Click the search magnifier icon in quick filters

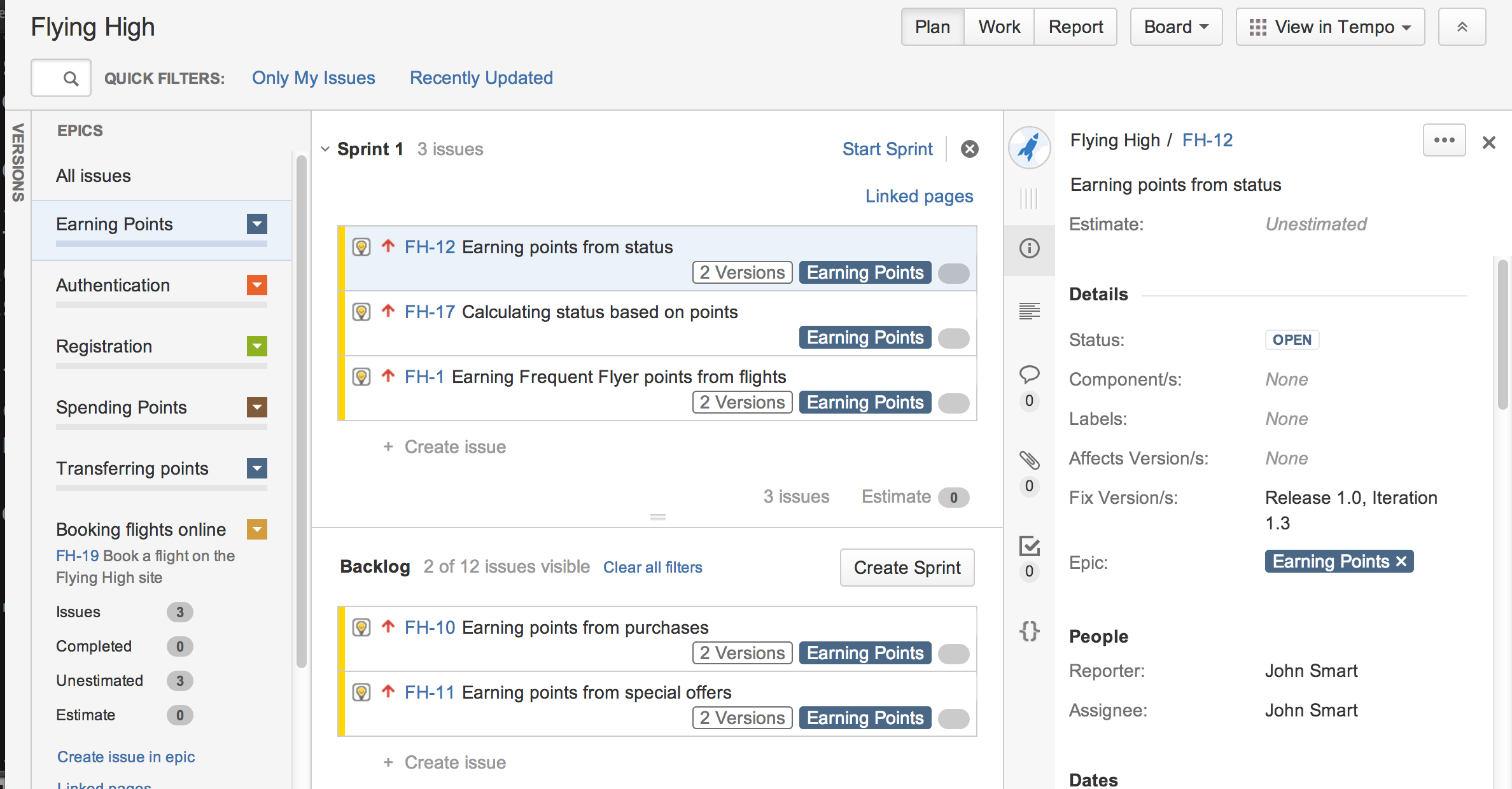pos(71,78)
